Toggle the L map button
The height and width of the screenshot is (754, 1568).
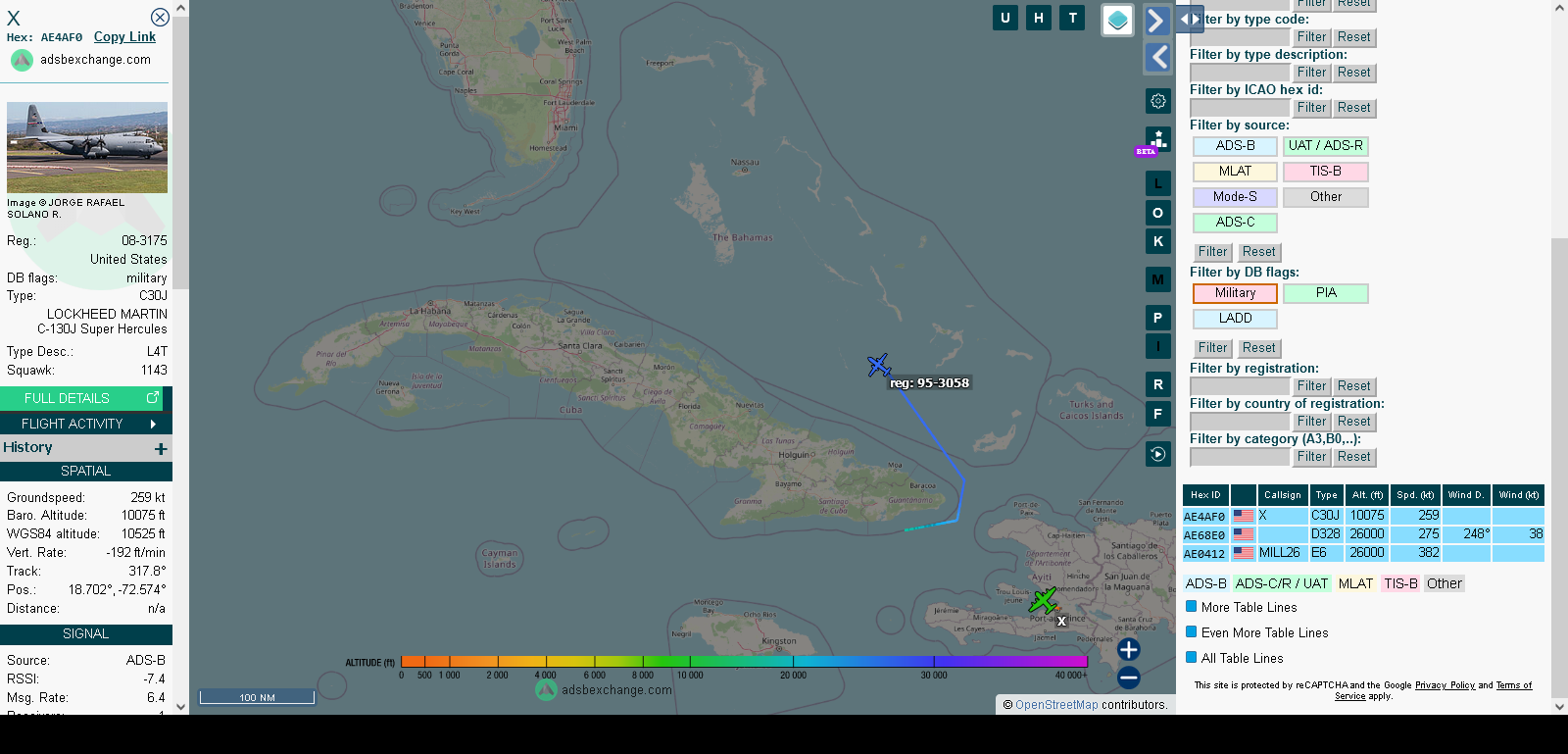(1158, 183)
